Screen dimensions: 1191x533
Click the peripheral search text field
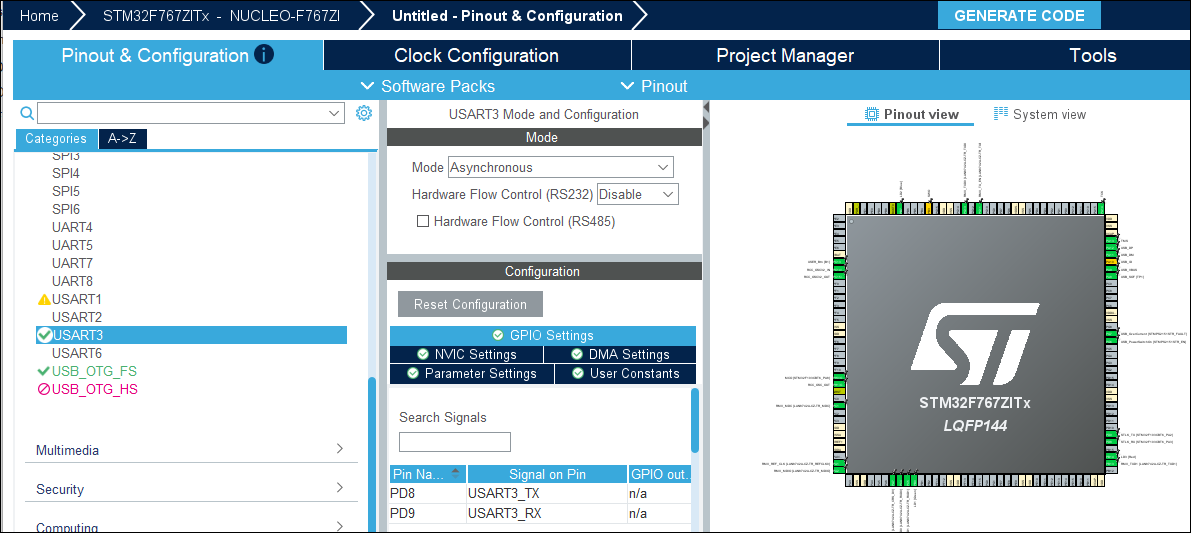pos(182,113)
